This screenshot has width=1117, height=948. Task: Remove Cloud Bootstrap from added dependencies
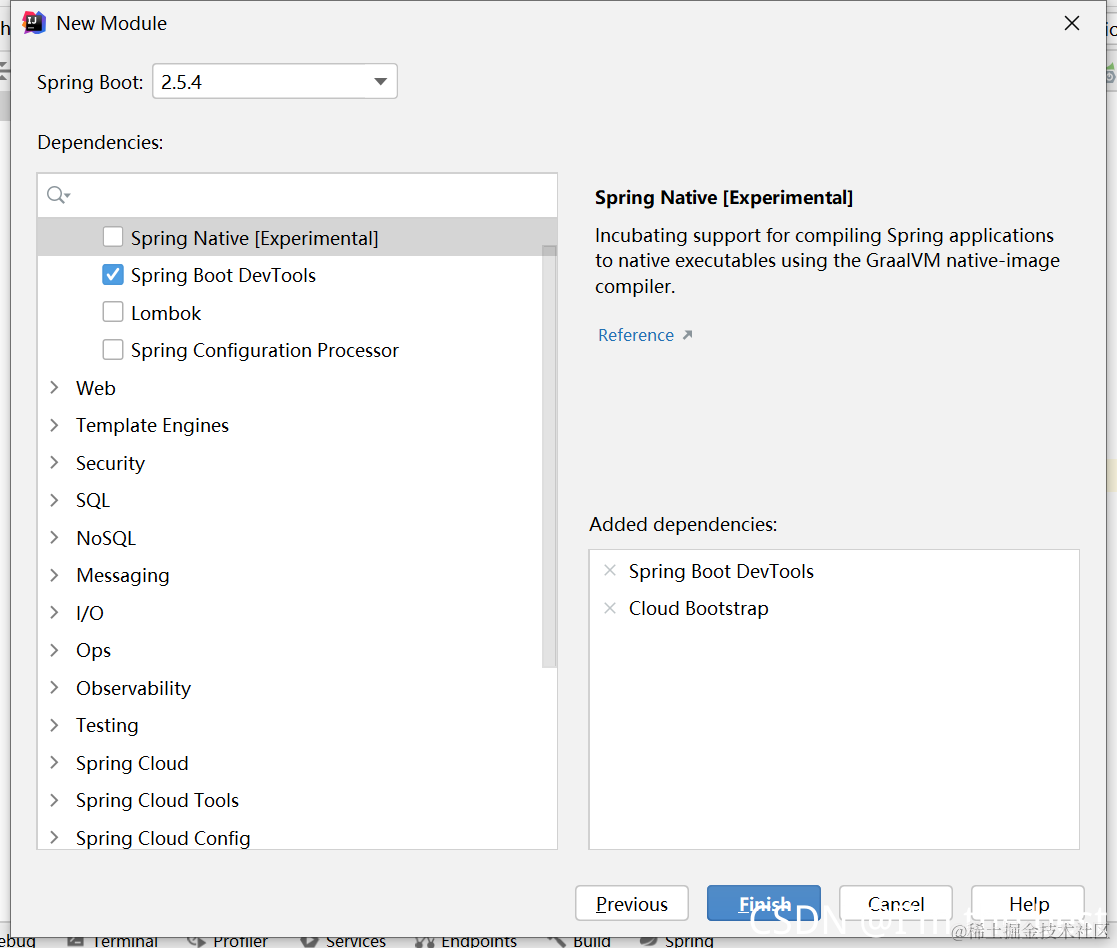tap(610, 608)
